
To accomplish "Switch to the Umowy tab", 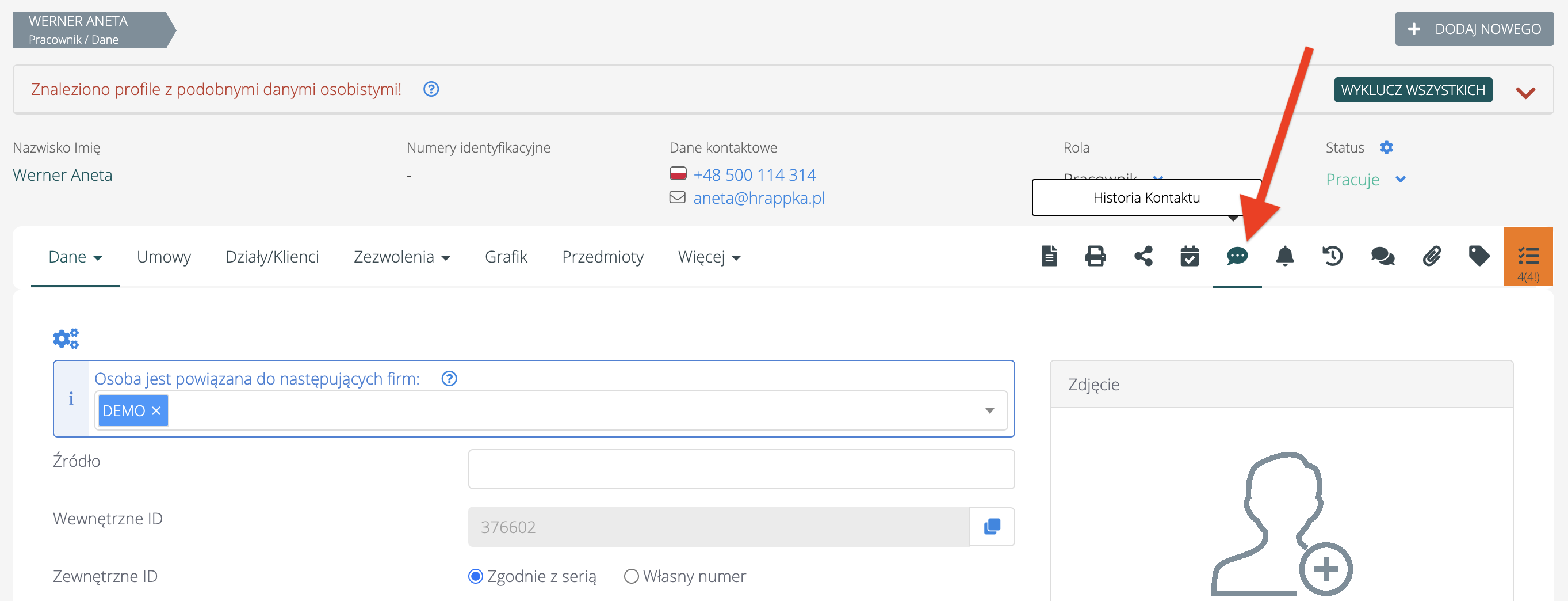I will pyautogui.click(x=164, y=257).
